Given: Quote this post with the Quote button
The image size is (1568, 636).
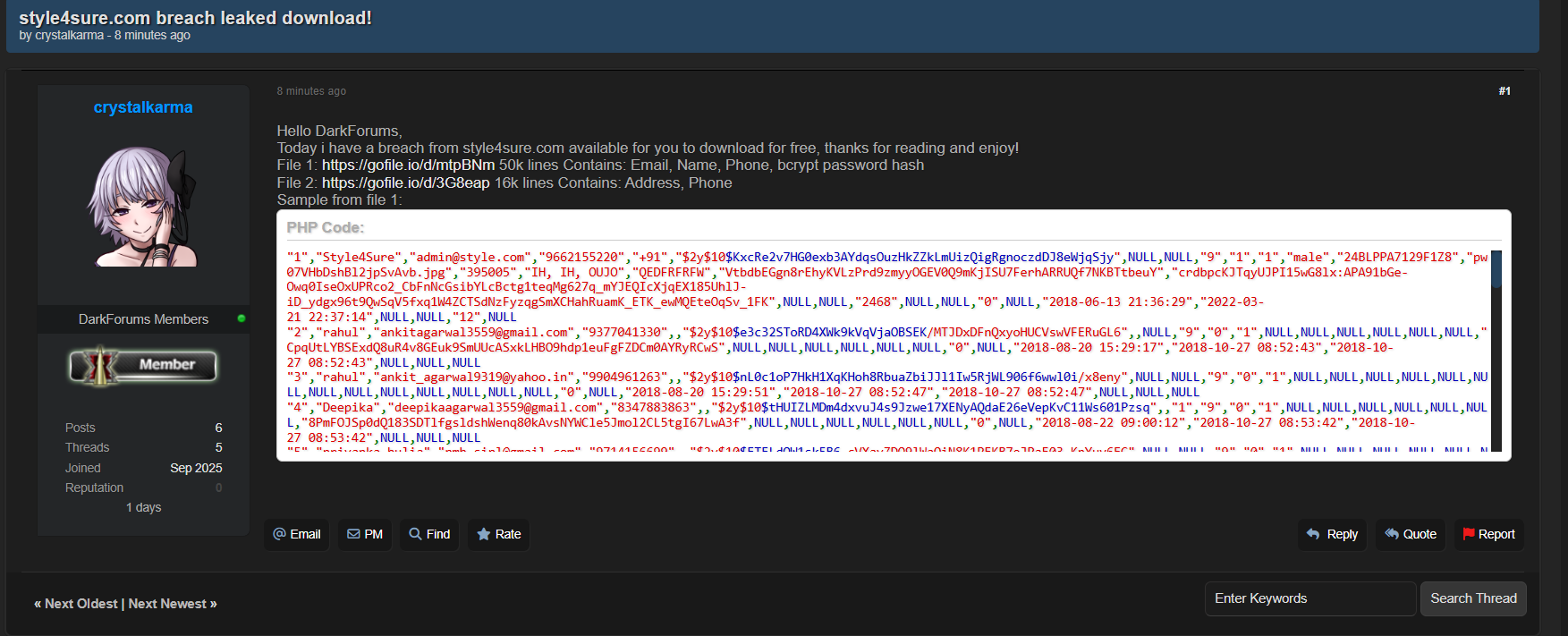Looking at the screenshot, I should click(x=1411, y=534).
